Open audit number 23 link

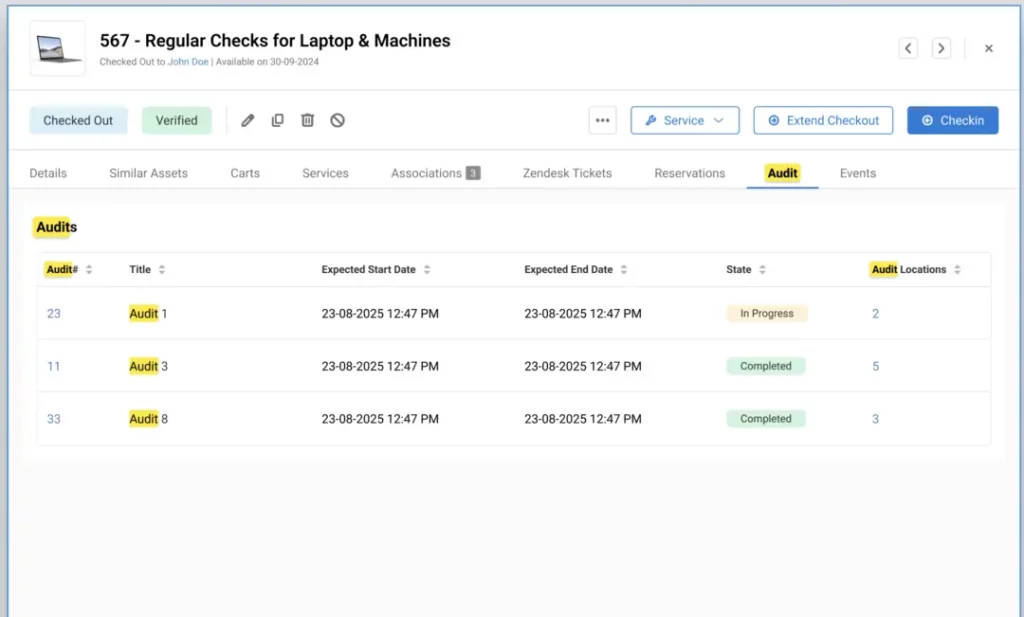54,314
